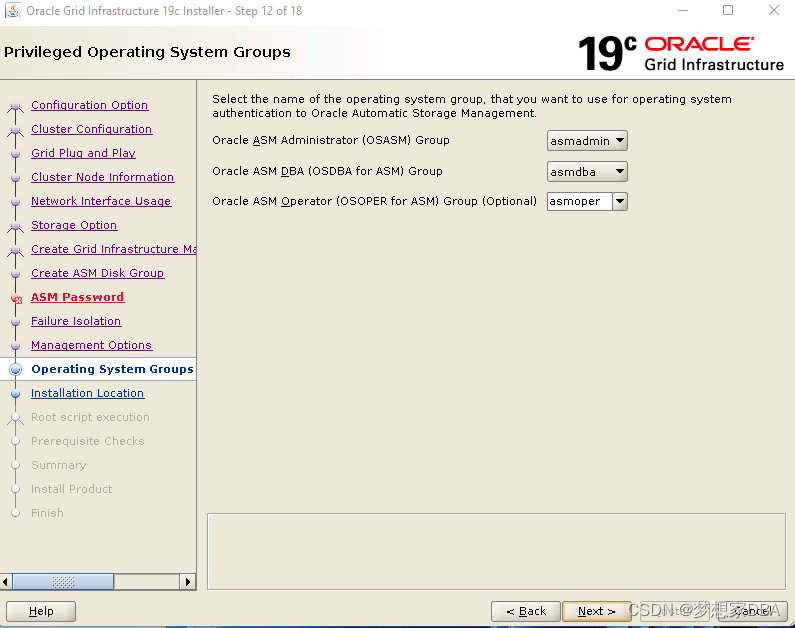
Task: Click the step marker beside Cluster Node Information
Action: pyautogui.click(x=16, y=178)
